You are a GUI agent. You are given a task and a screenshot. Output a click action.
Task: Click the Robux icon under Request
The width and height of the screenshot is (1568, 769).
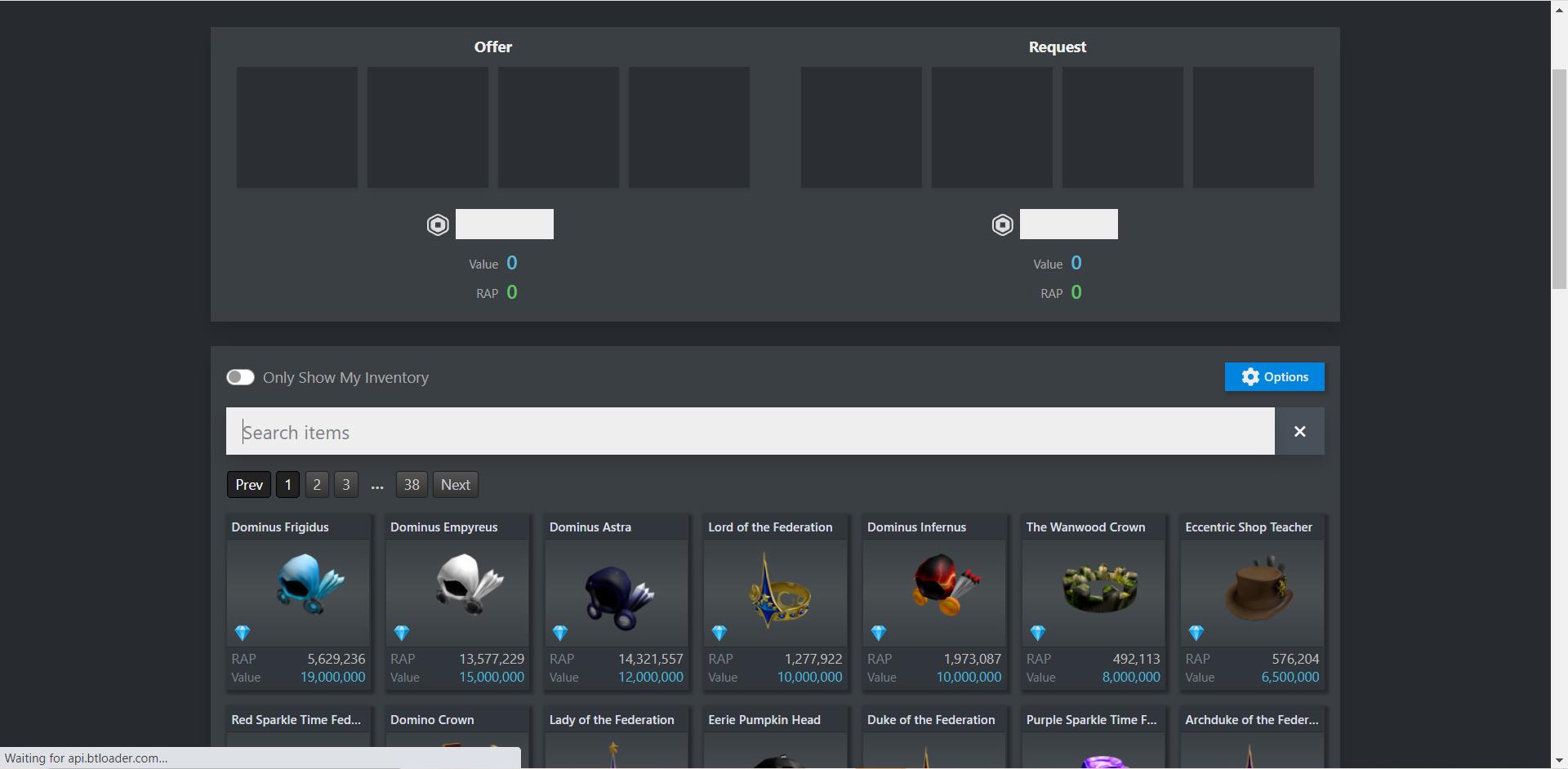point(1002,225)
